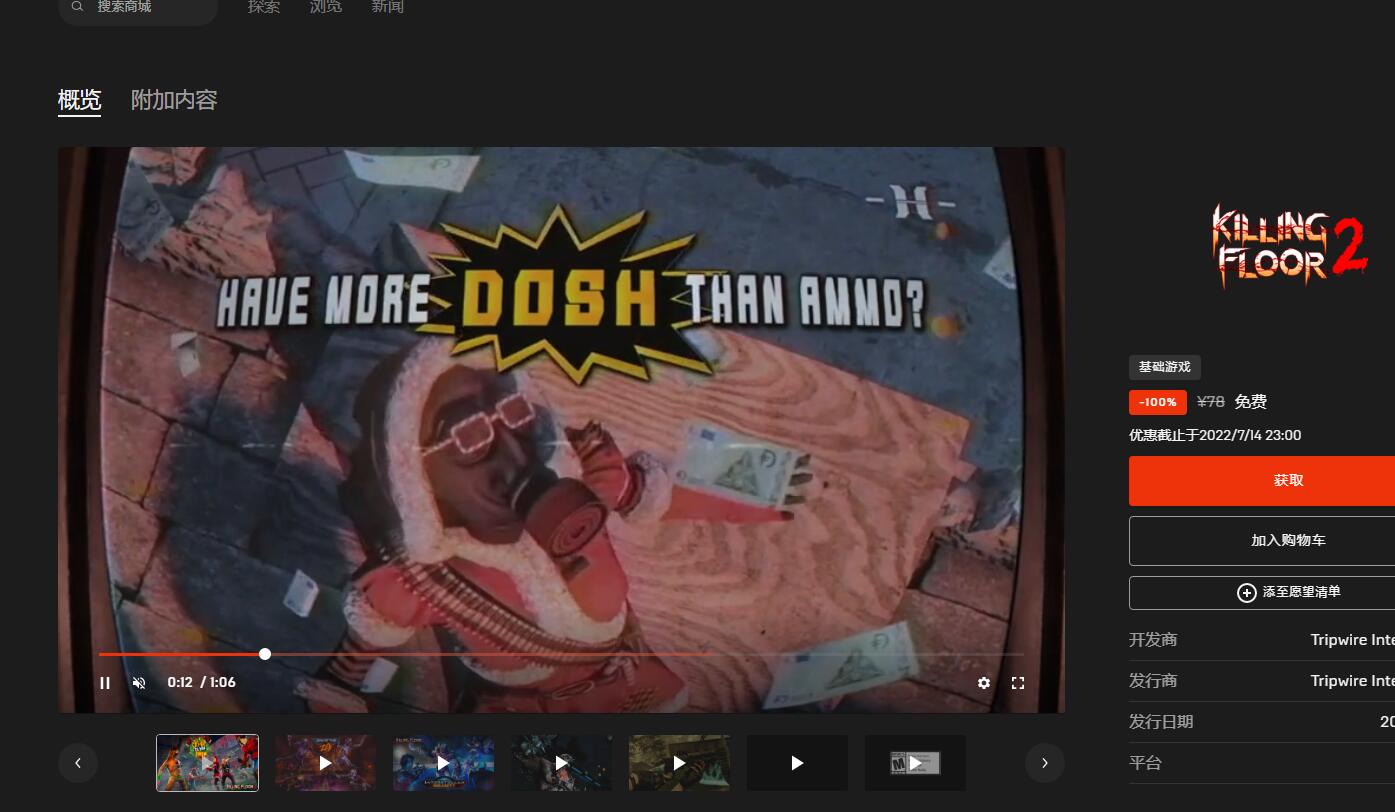The image size is (1395, 812).
Task: Switch to the 附加内容 tab
Action: 174,100
